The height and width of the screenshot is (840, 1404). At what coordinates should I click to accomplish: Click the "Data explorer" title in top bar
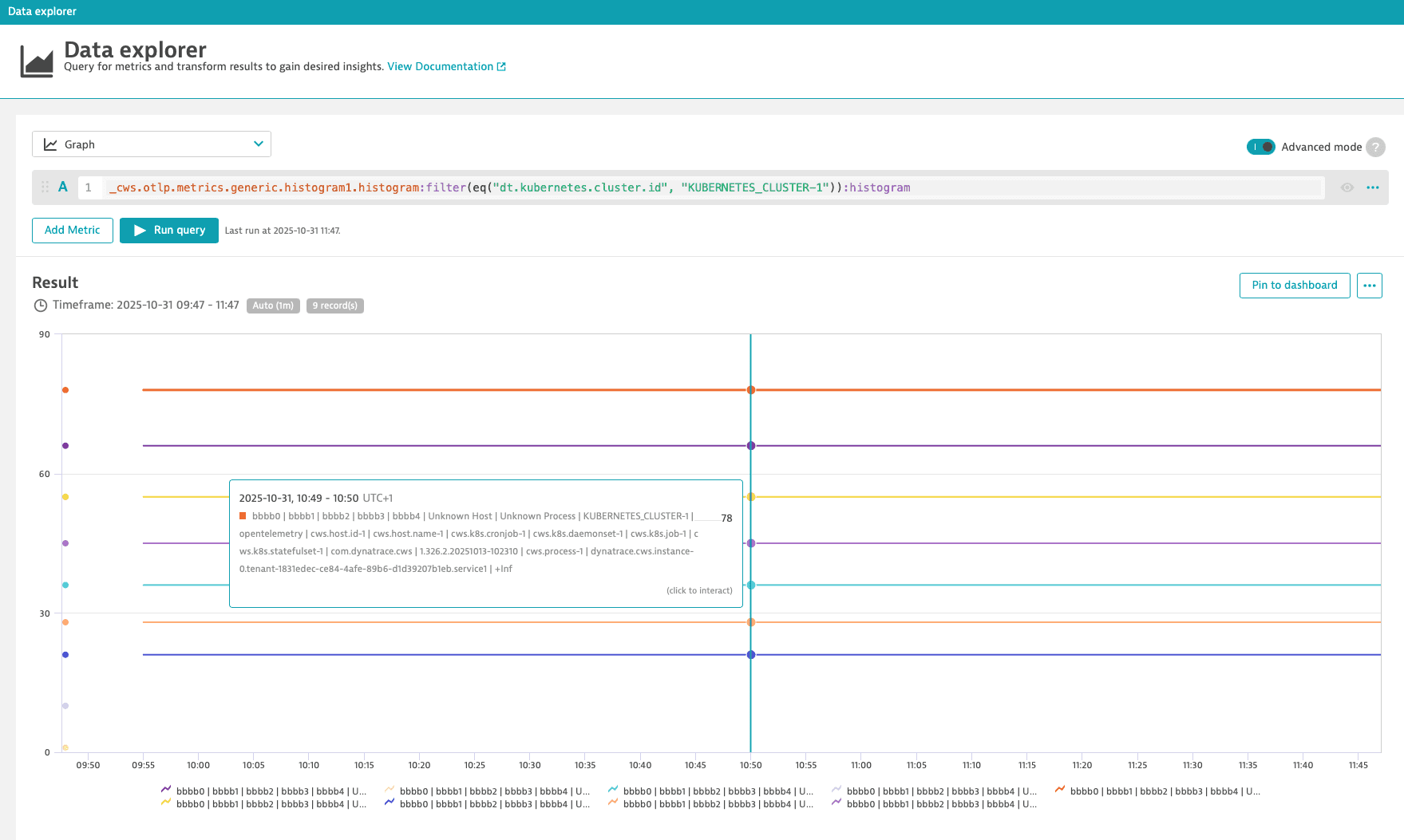(42, 11)
